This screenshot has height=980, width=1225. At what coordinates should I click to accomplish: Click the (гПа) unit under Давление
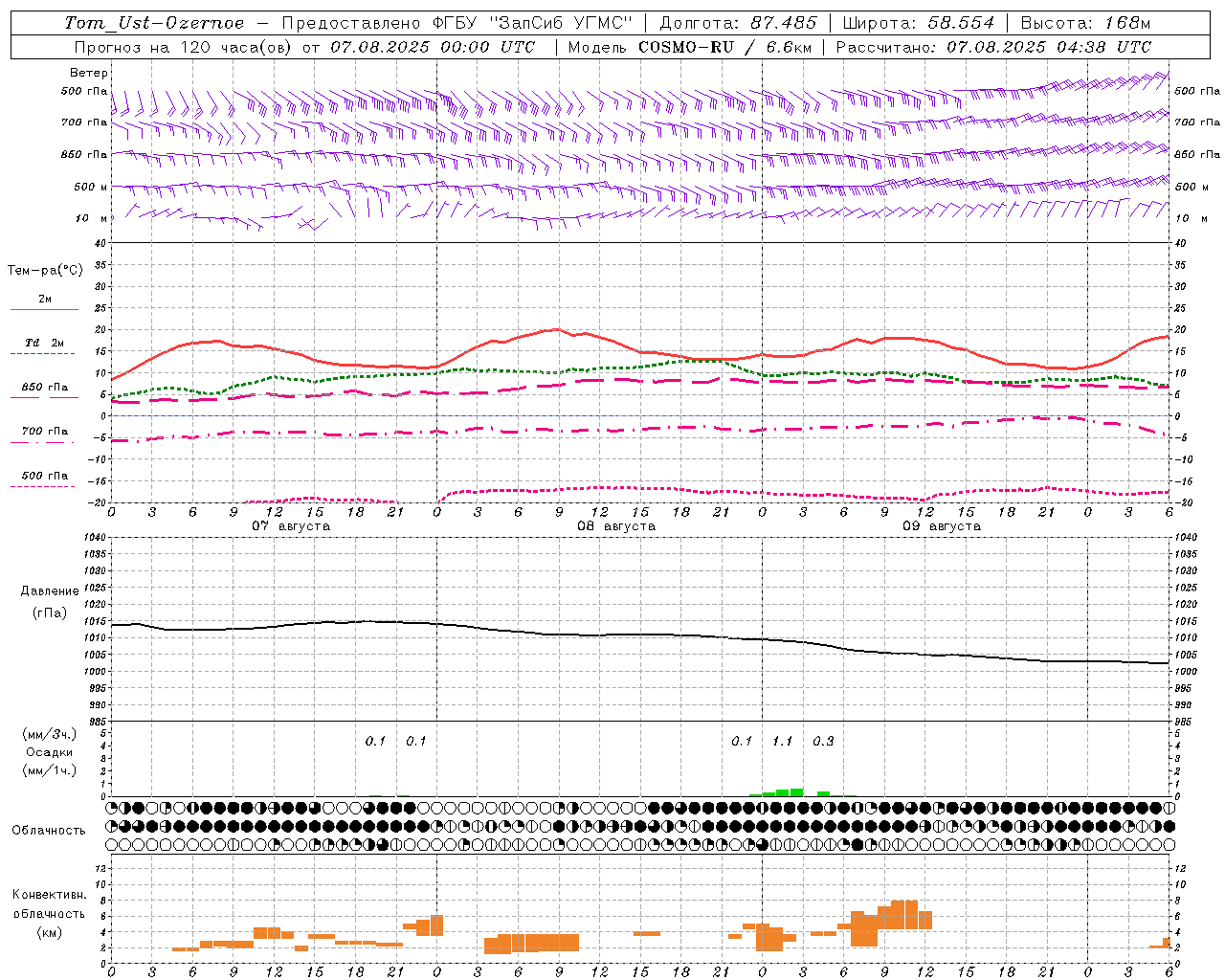point(50,612)
